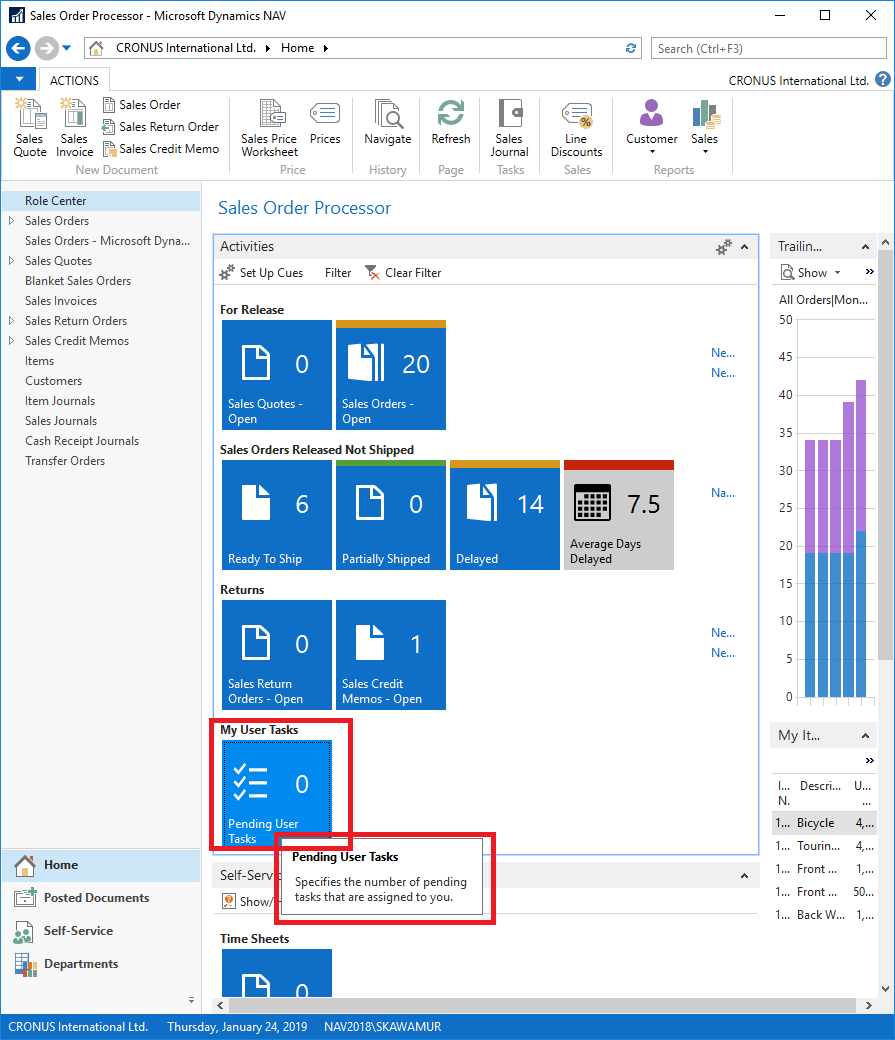Screen dimensions: 895x1040
Task: Create a new Sales Credit Memo
Action: click(161, 149)
